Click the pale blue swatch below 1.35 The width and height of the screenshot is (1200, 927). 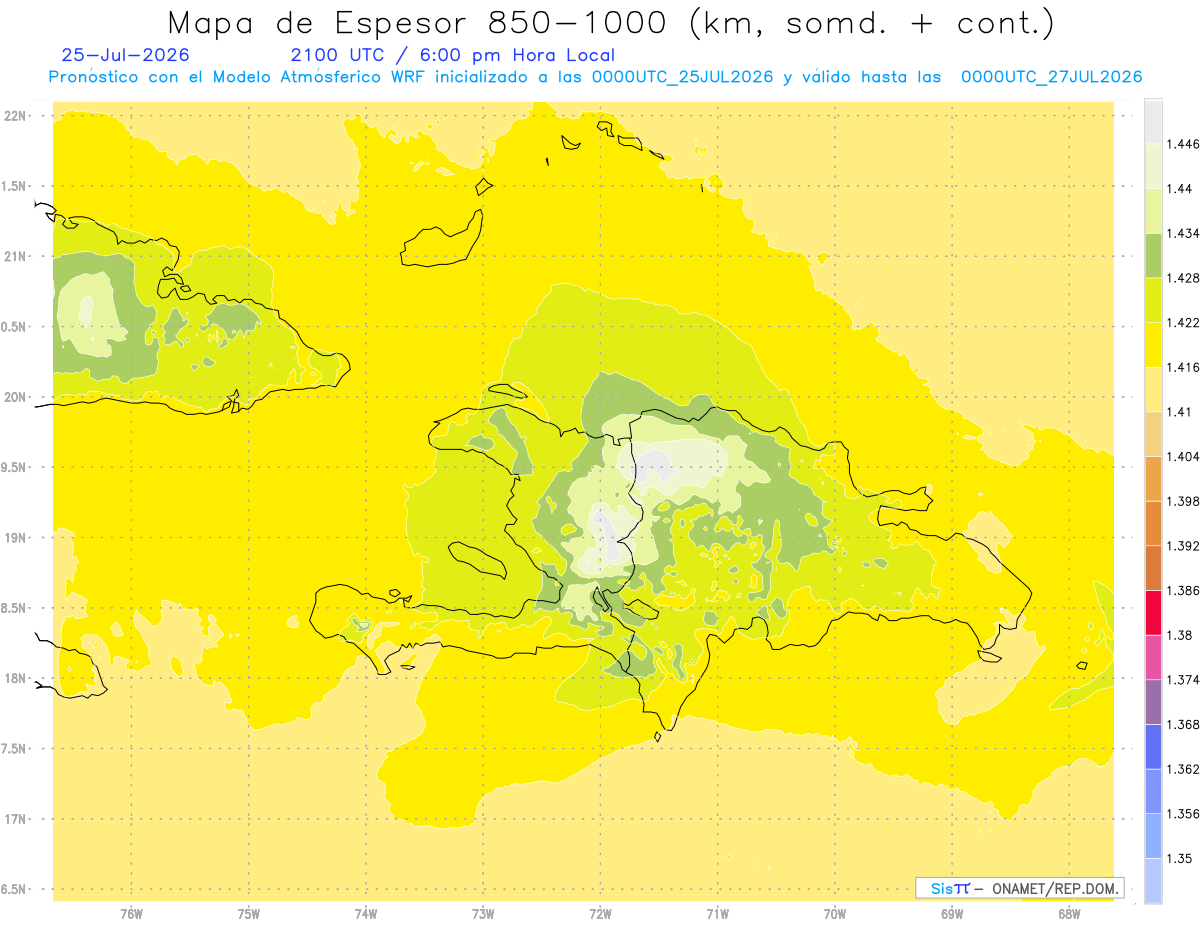[1153, 880]
